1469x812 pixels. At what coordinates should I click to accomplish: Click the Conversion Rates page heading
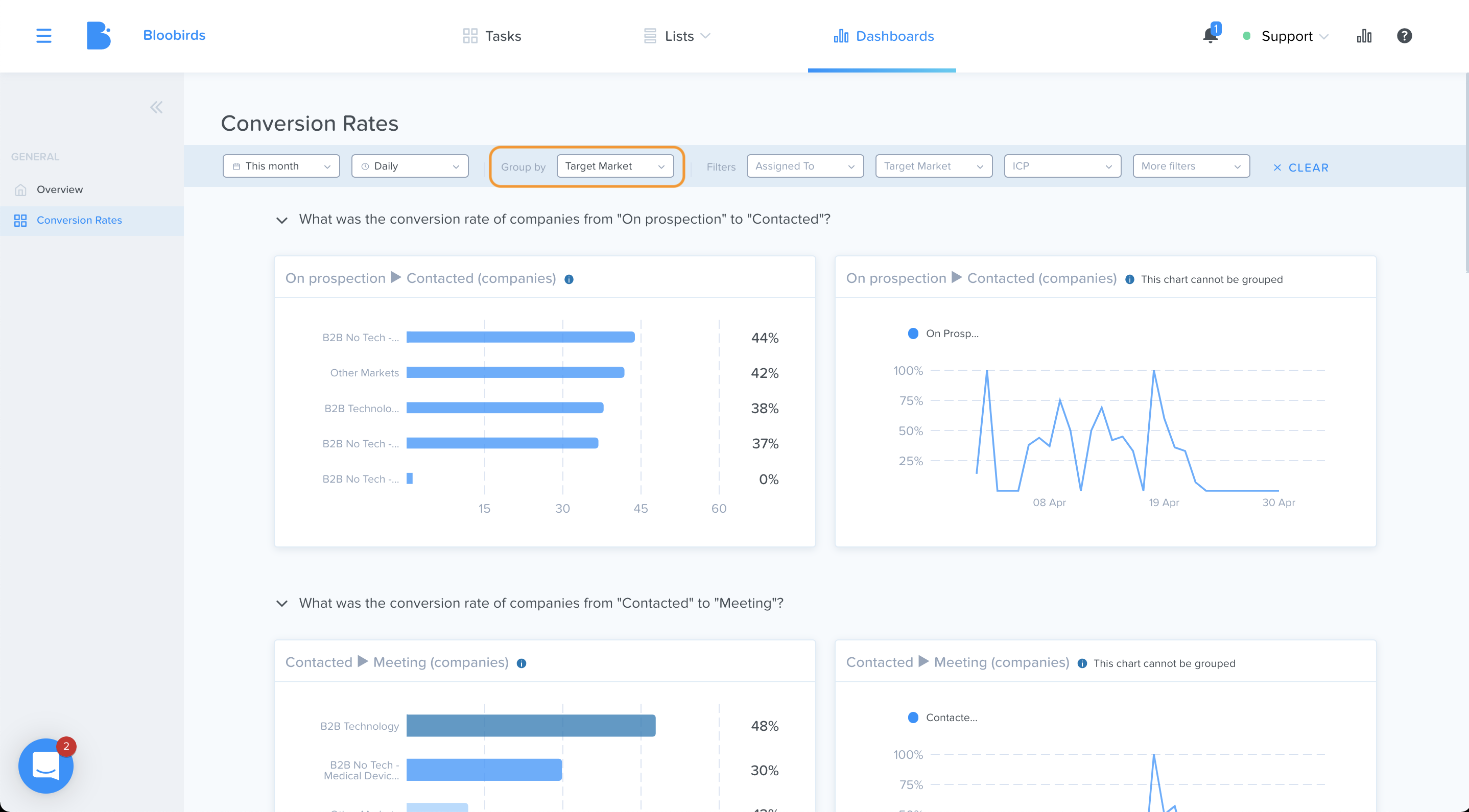click(309, 123)
